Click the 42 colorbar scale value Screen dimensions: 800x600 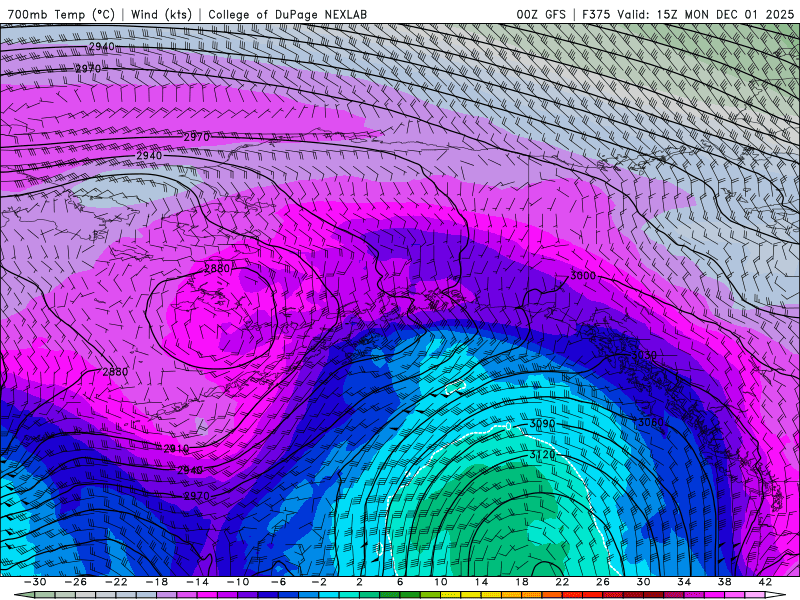pos(765,582)
